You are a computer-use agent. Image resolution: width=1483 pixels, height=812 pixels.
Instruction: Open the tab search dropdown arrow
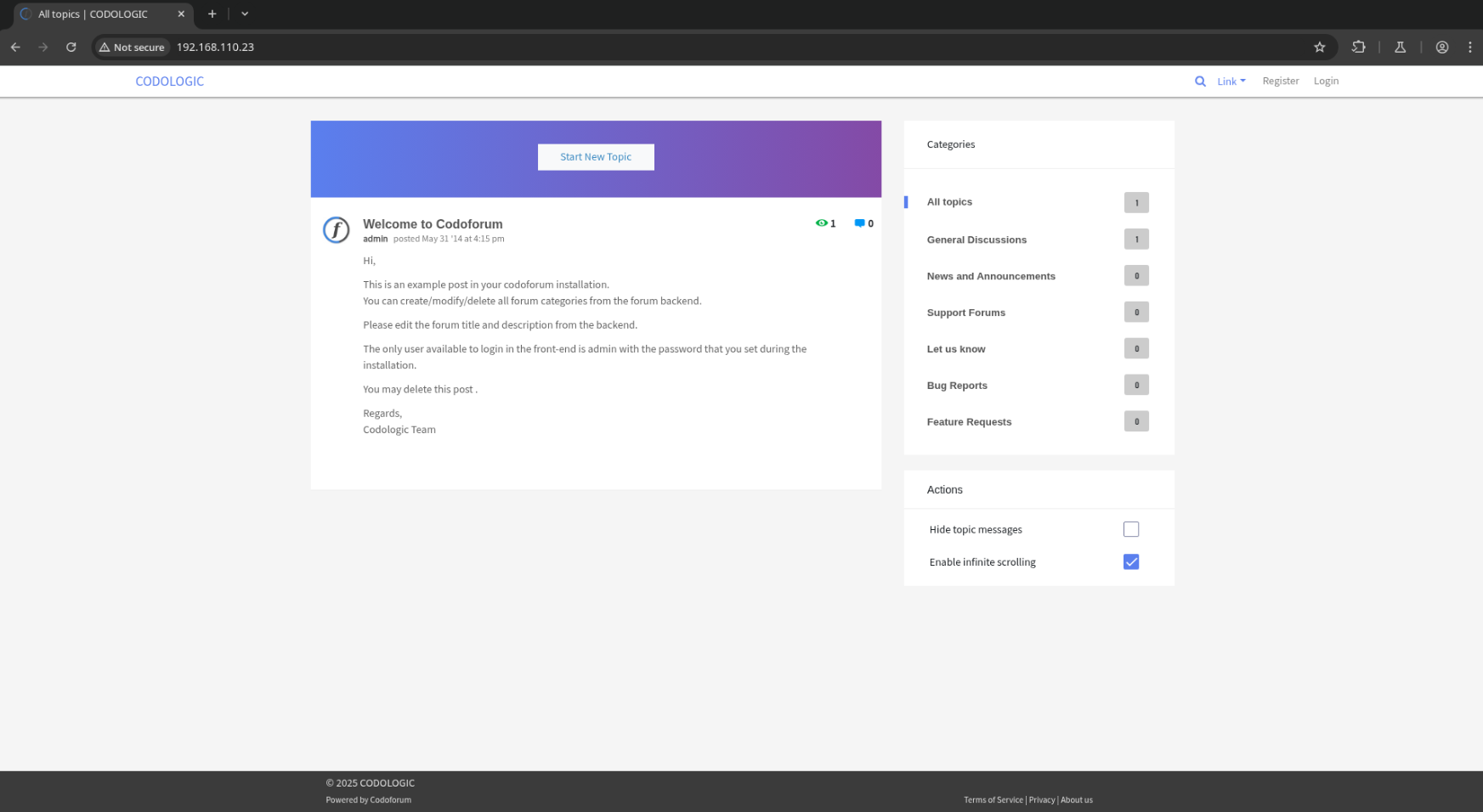tap(245, 14)
